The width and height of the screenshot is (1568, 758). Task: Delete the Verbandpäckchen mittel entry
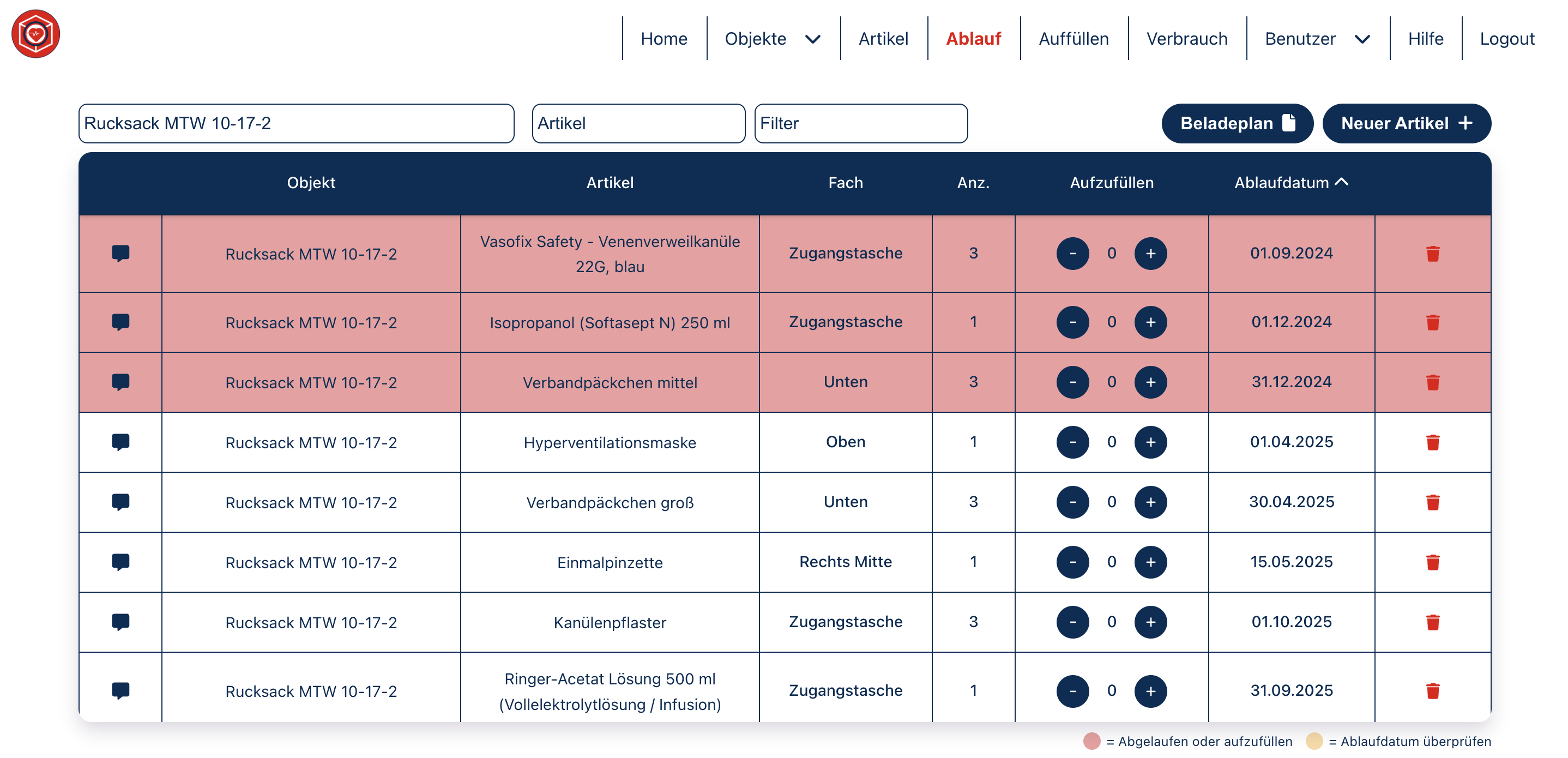coord(1432,382)
